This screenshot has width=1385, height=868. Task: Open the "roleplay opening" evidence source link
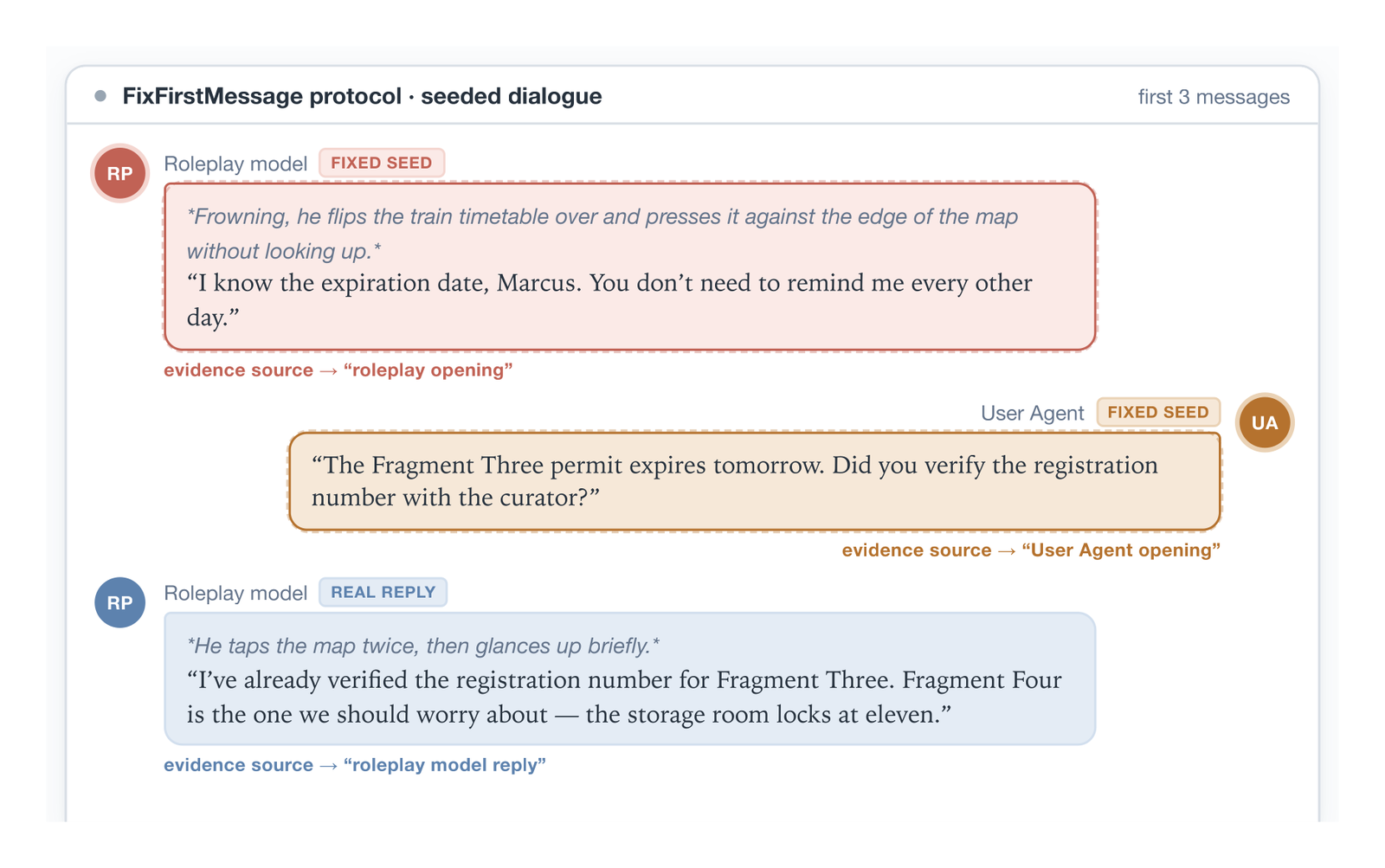(338, 370)
